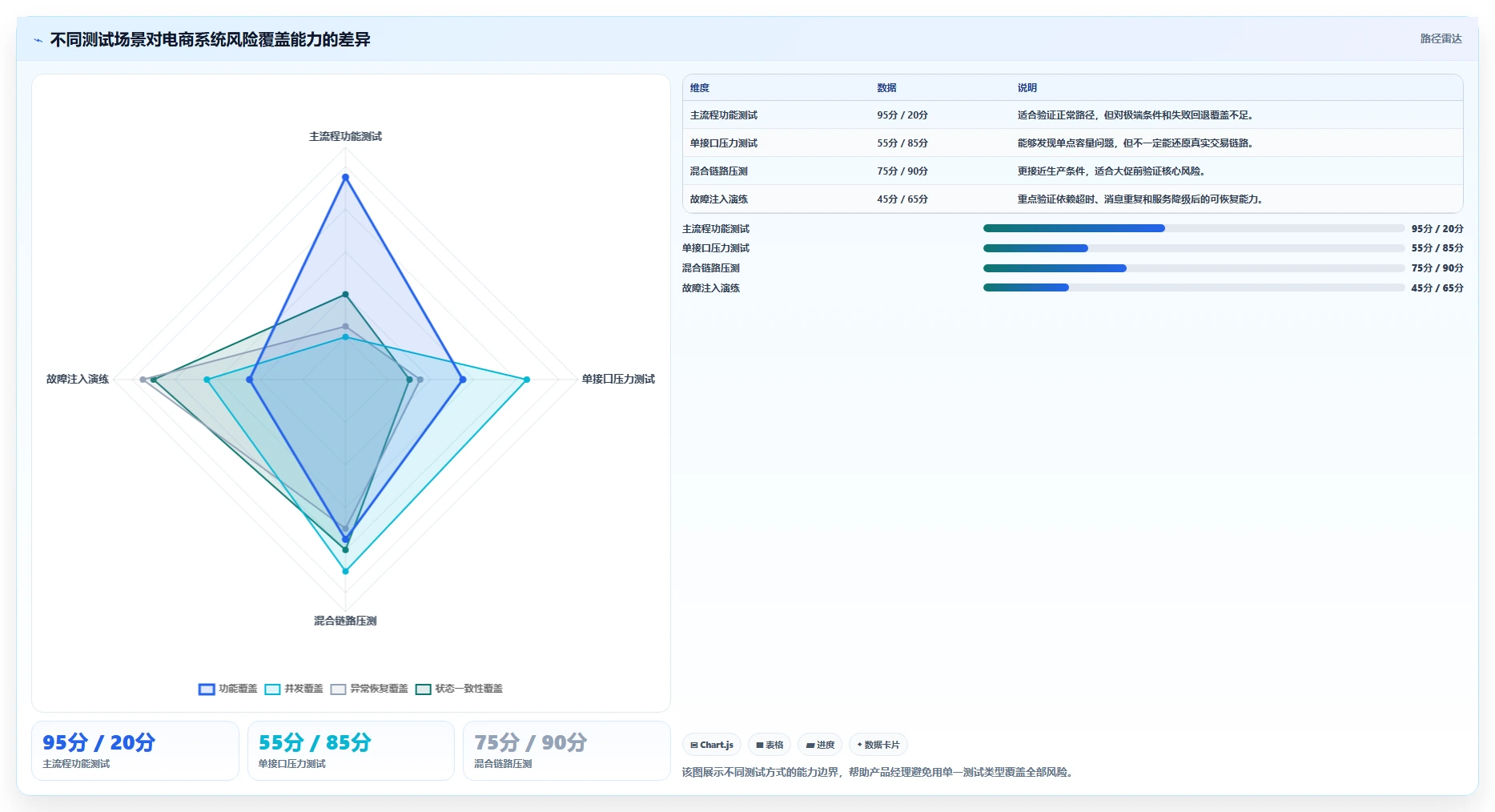
Task: Click the chart title 不同测试场景对电商系统风险覆盖能力的差异
Action: pyautogui.click(x=210, y=40)
